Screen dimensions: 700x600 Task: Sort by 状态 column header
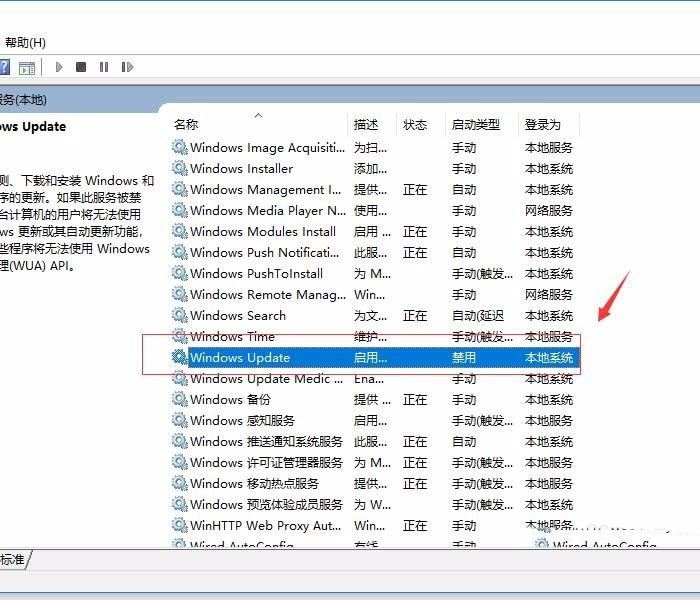[415, 125]
